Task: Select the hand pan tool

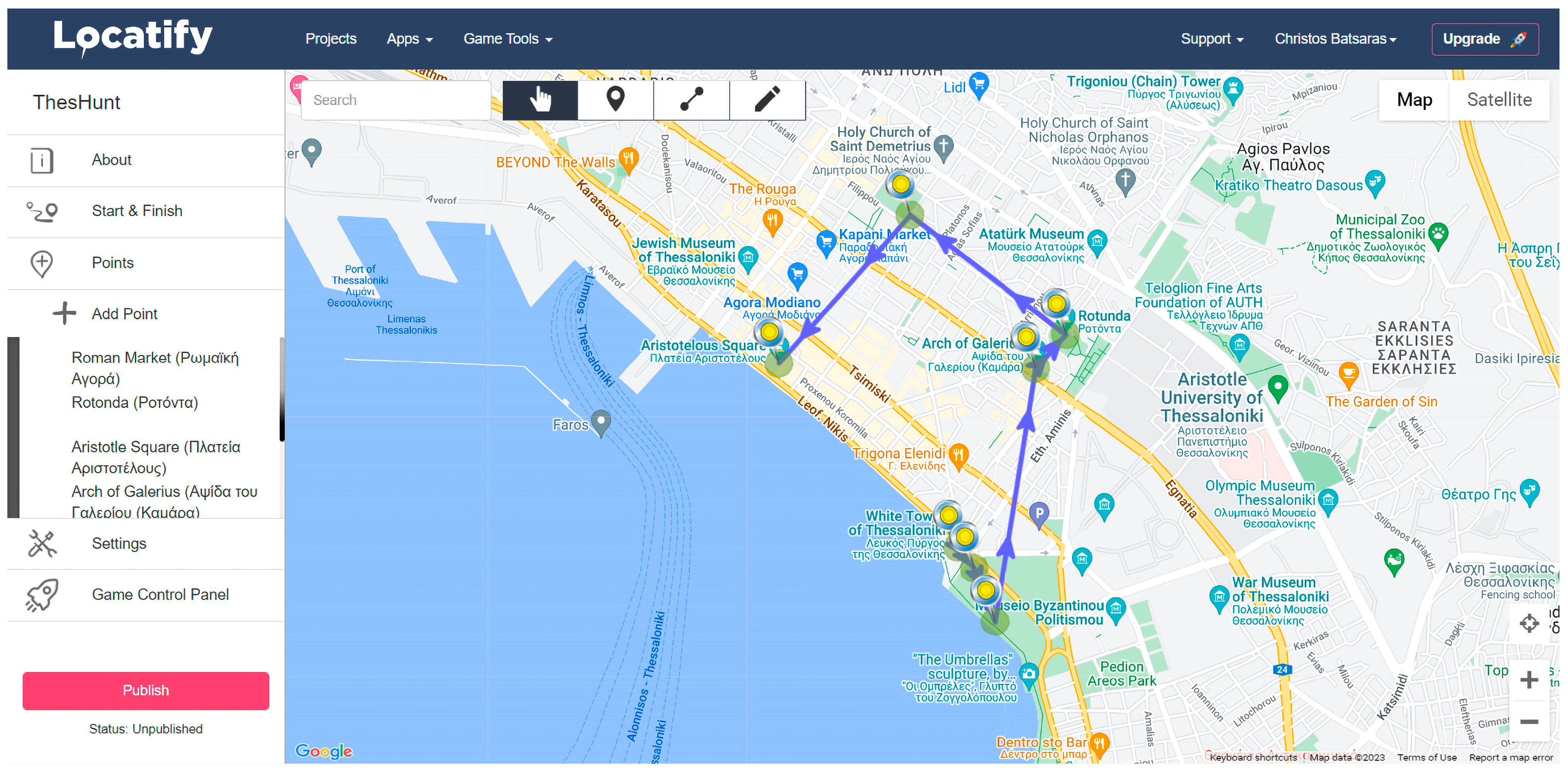Action: (540, 100)
